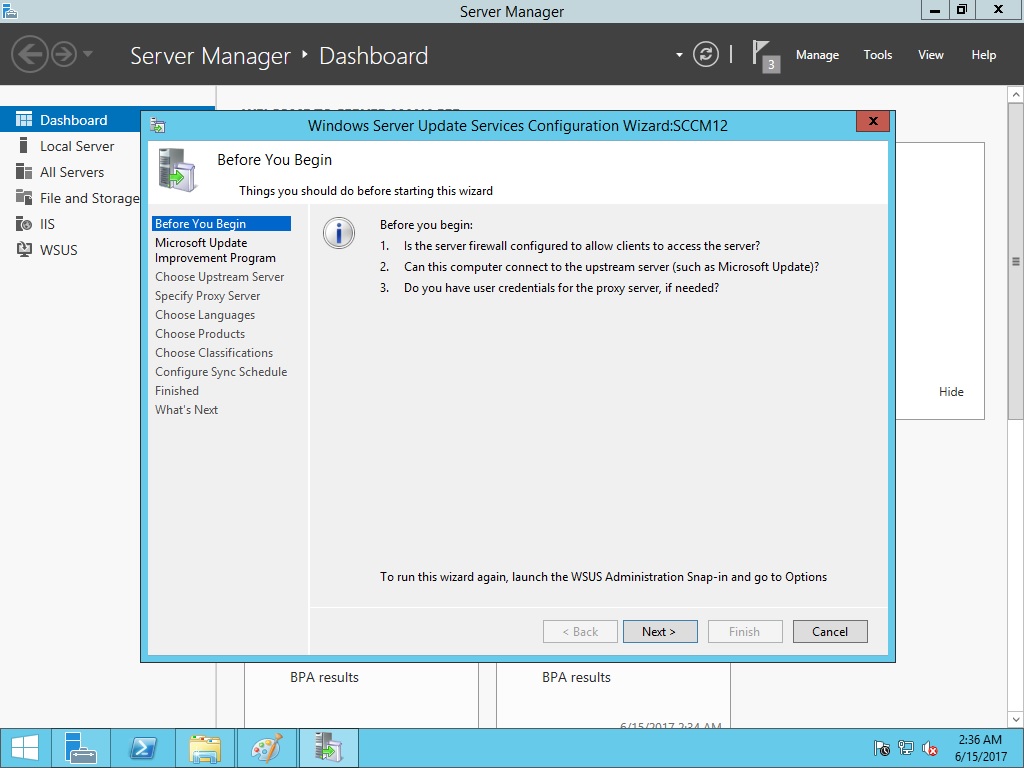Viewport: 1024px width, 768px height.
Task: Select All Servers in navigation pane
Action: coord(72,172)
